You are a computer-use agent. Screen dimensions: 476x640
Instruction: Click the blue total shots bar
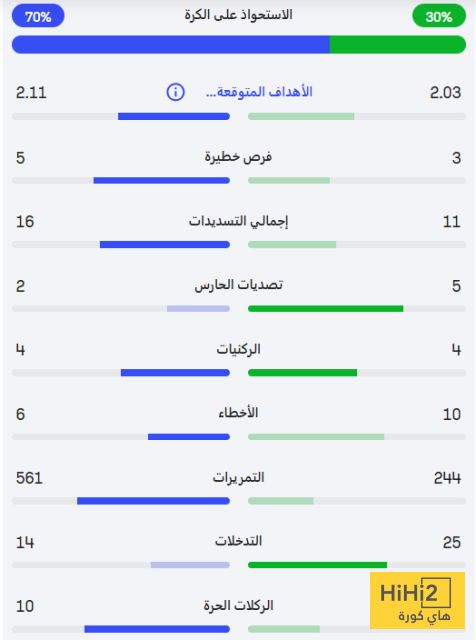point(165,244)
